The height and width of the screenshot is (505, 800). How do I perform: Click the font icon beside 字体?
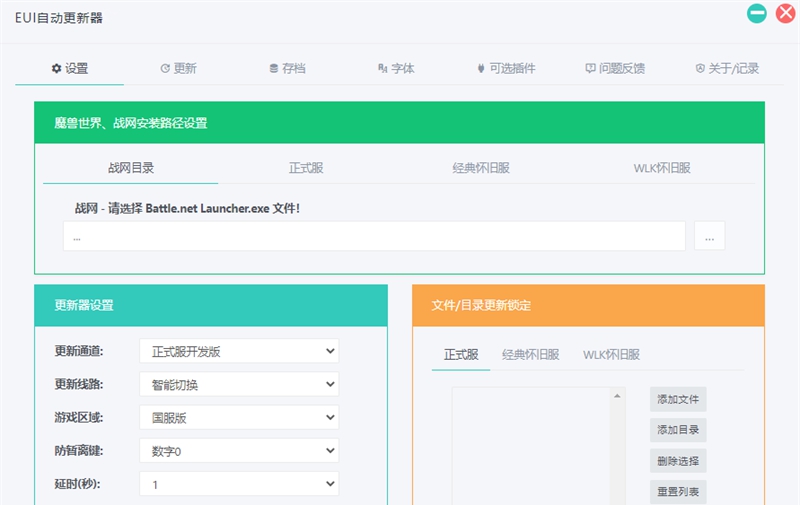tap(382, 69)
